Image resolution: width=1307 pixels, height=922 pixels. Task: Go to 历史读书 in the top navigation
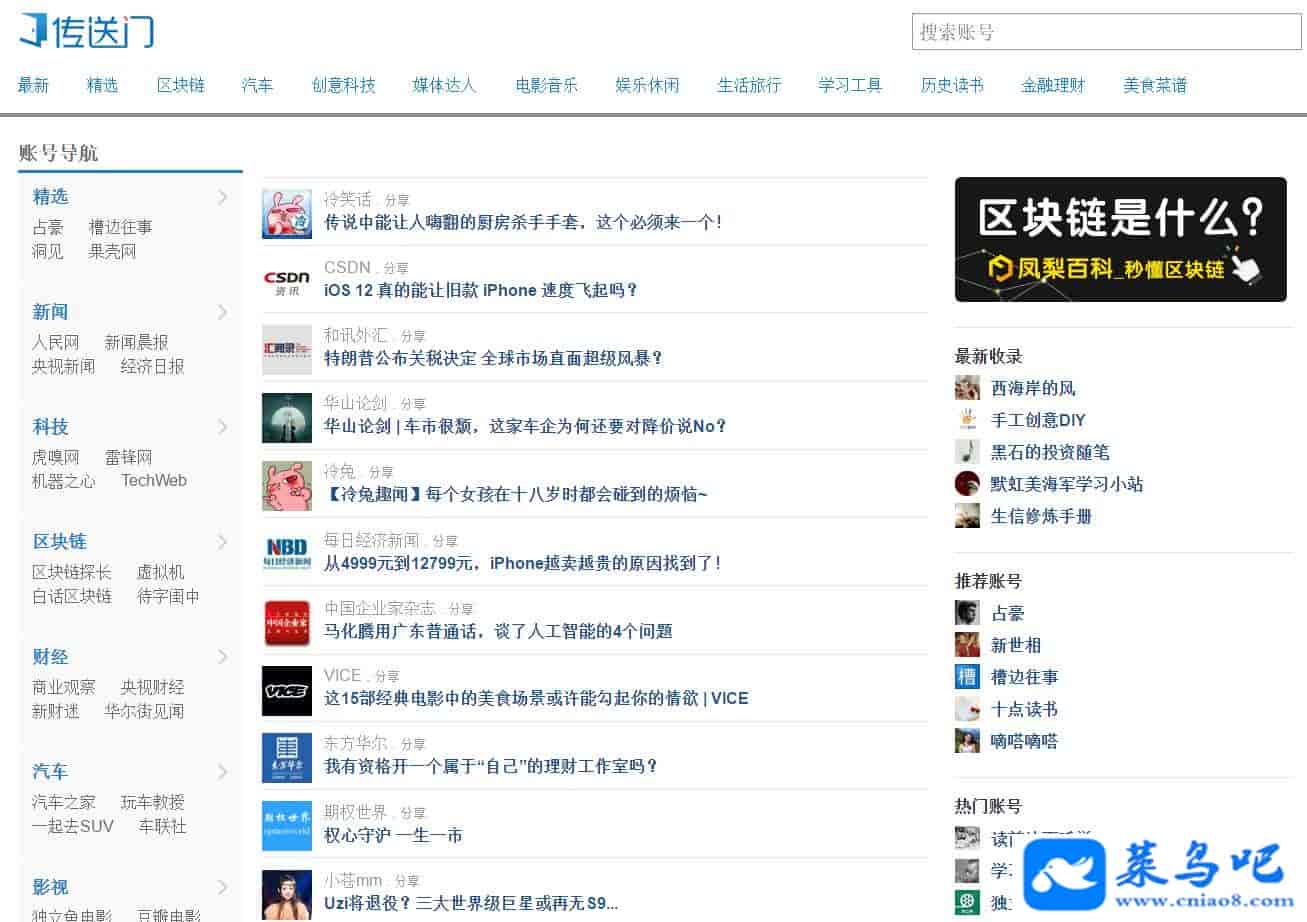click(x=952, y=85)
